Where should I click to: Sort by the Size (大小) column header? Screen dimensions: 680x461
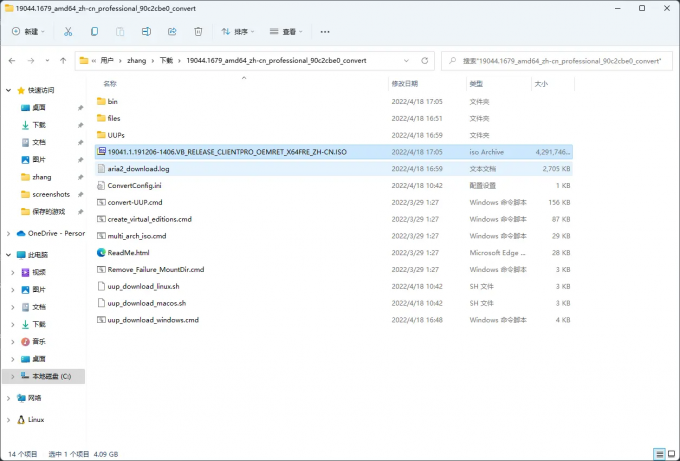pos(541,84)
